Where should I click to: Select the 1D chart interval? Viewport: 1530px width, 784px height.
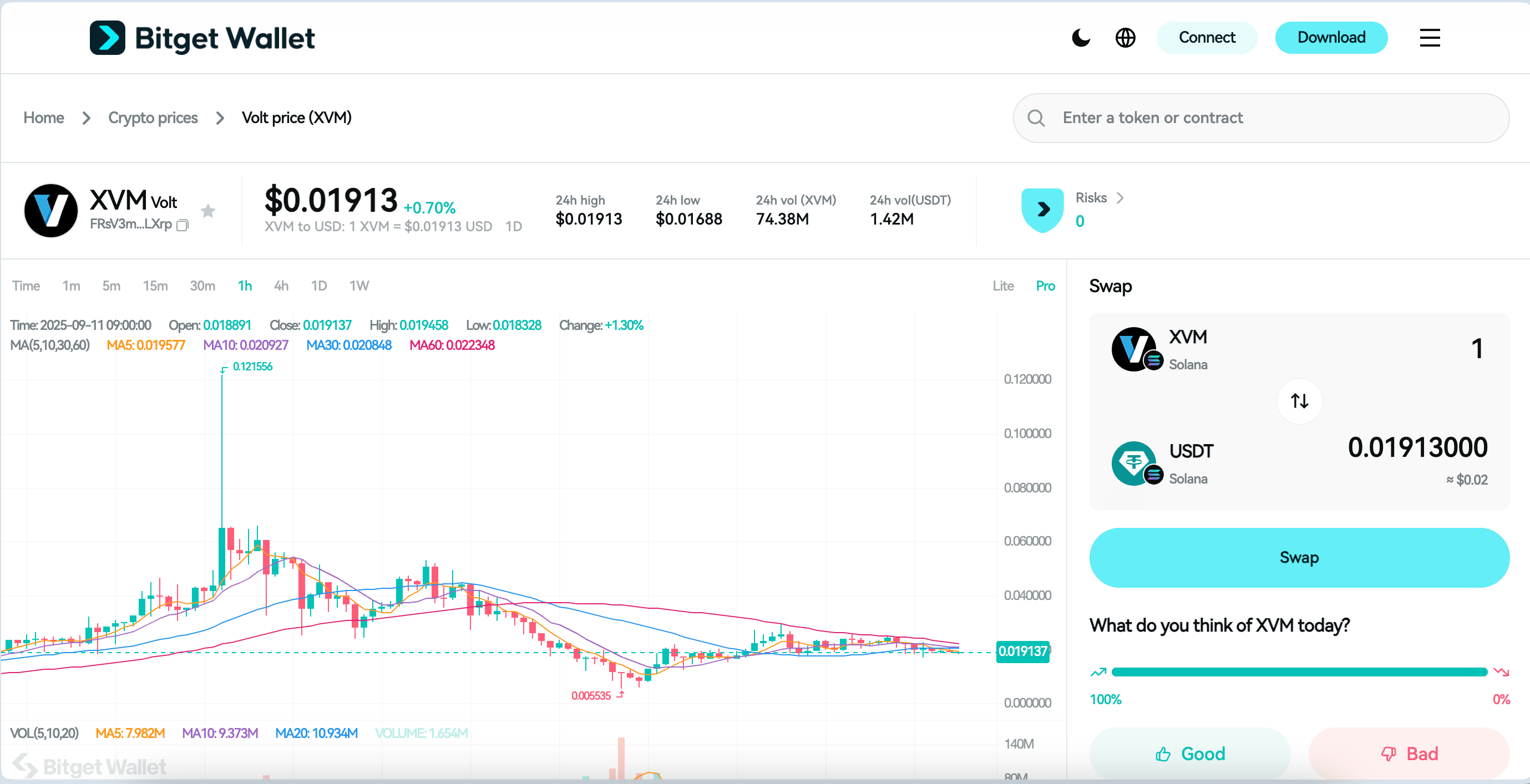319,286
